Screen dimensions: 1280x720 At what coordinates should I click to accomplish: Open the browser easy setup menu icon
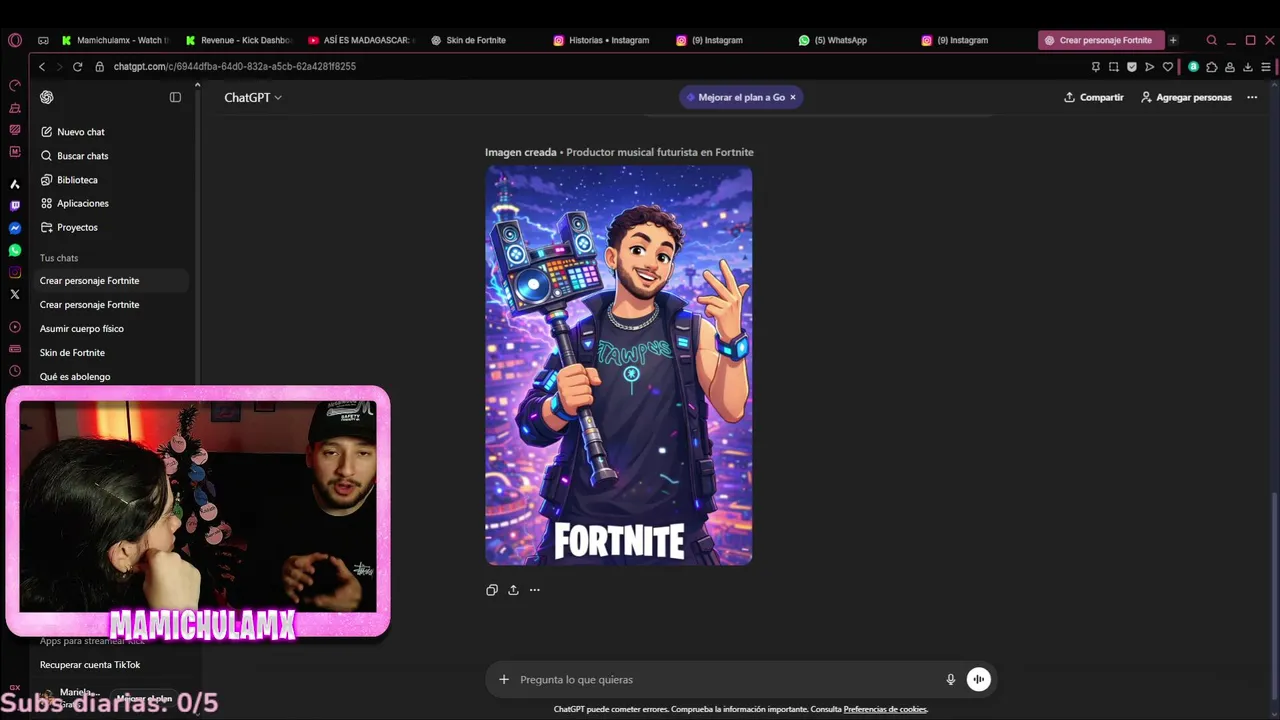[x=1265, y=67]
